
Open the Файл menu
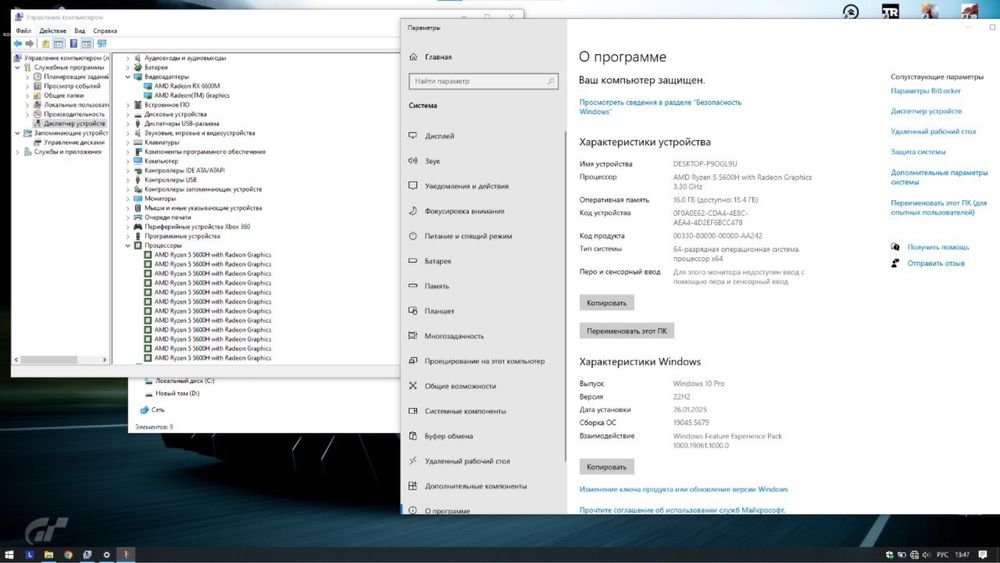tap(23, 31)
